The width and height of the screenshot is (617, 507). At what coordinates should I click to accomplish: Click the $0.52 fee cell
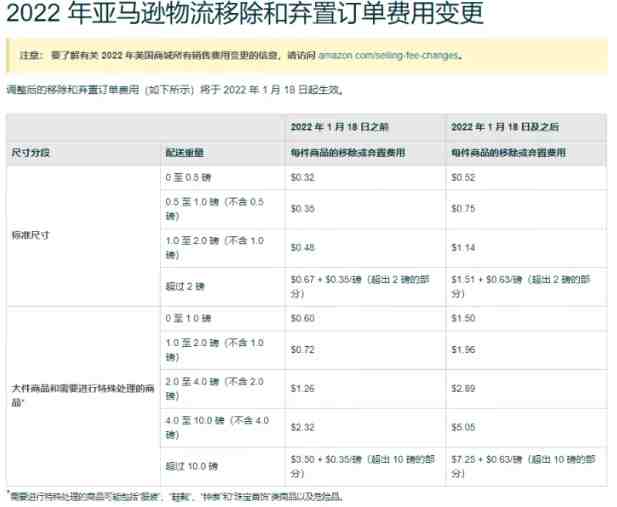point(463,178)
